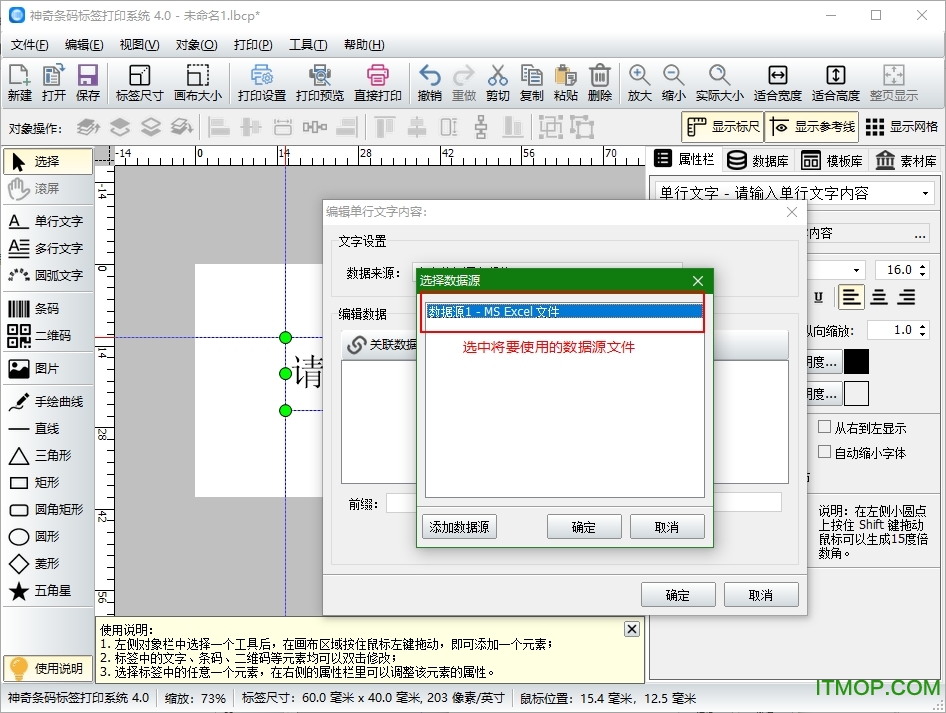Enable the 从右到左显示 checkbox

(825, 427)
